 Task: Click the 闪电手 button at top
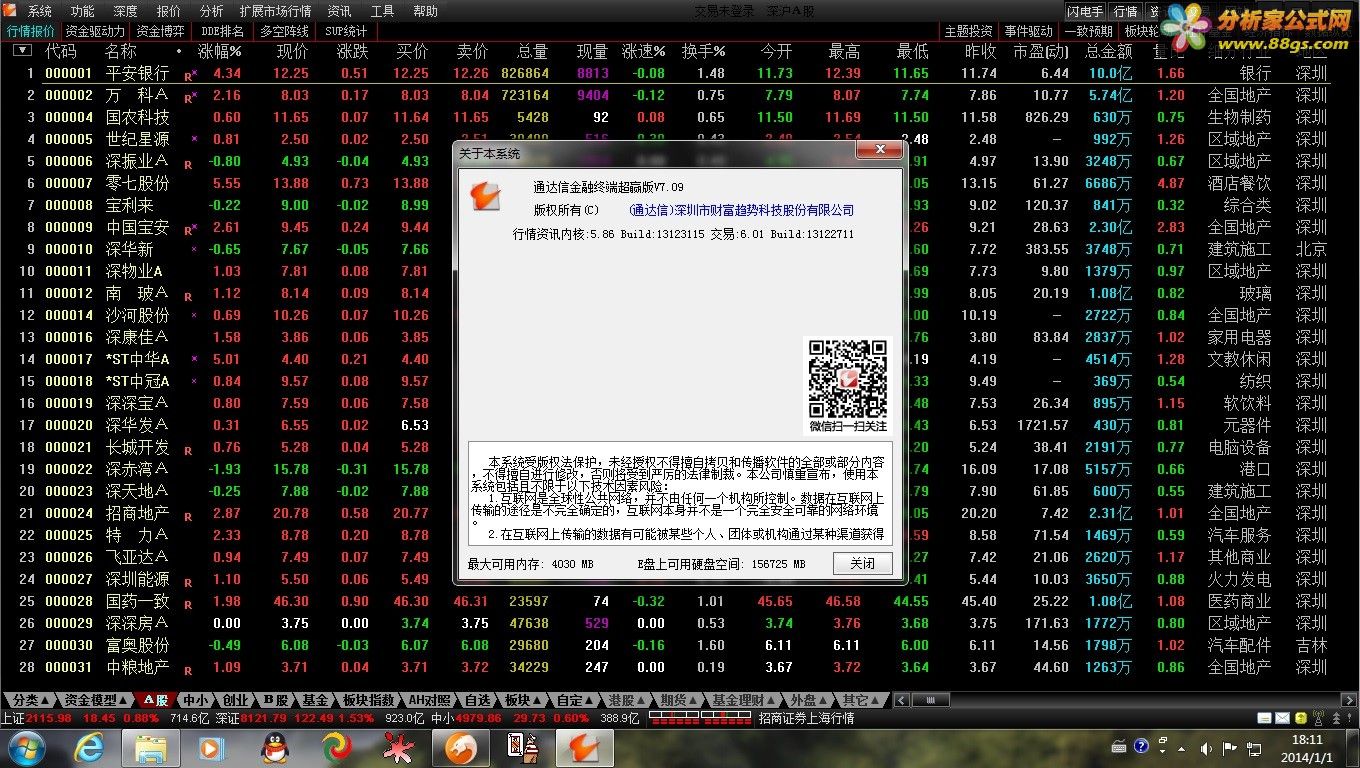click(1085, 11)
